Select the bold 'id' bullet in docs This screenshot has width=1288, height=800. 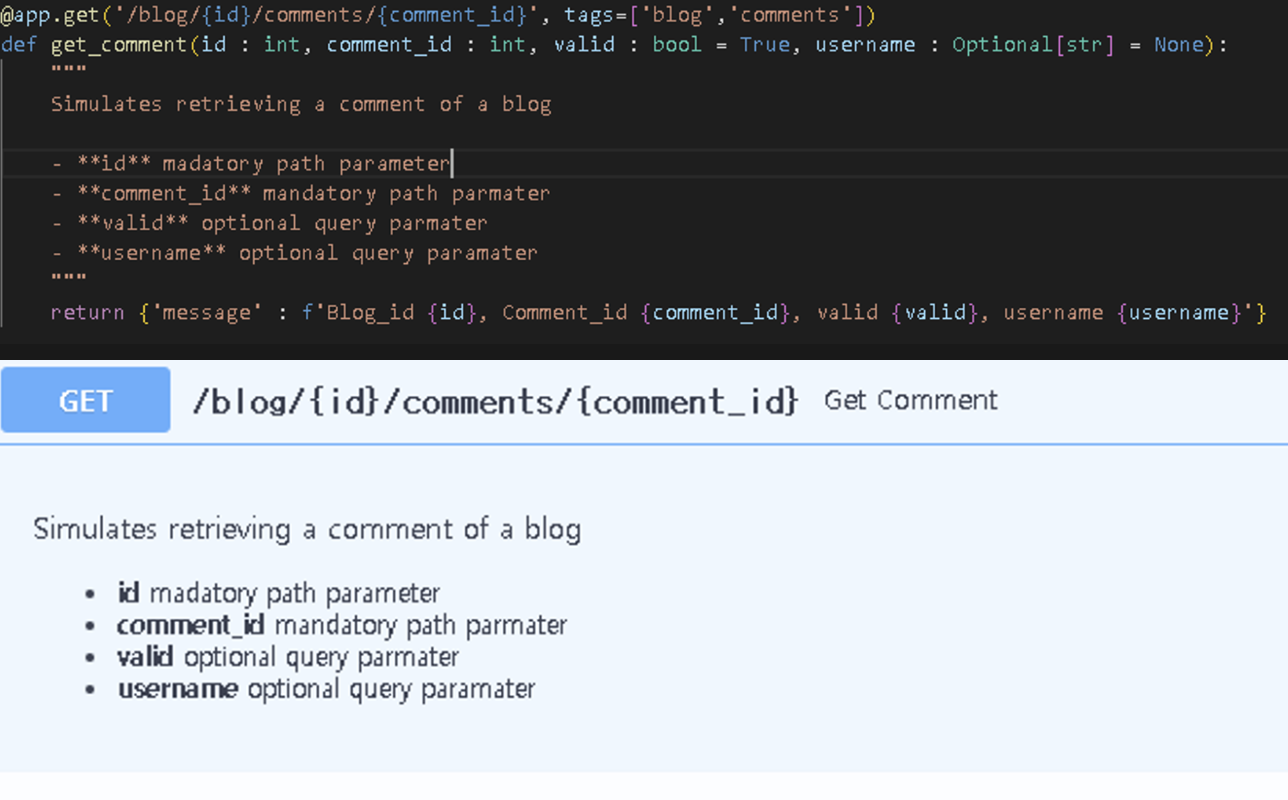(128, 593)
